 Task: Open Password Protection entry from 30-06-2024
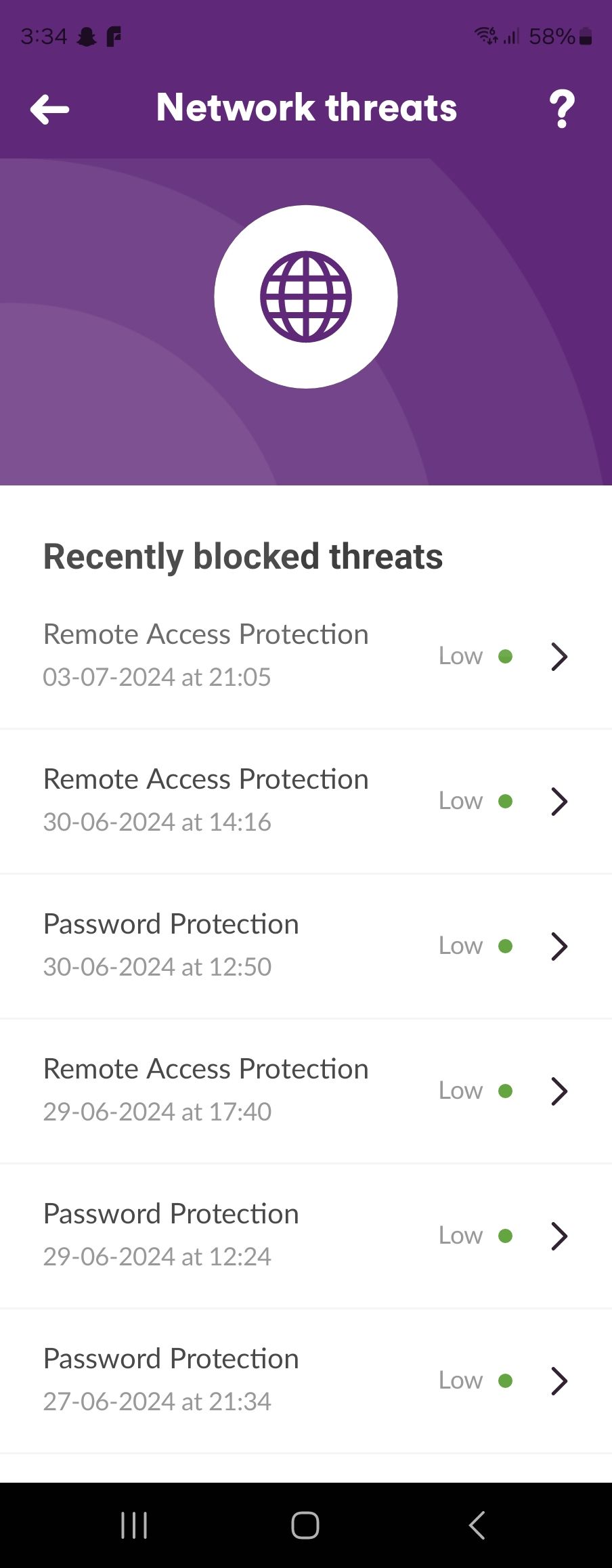pyautogui.click(x=306, y=946)
